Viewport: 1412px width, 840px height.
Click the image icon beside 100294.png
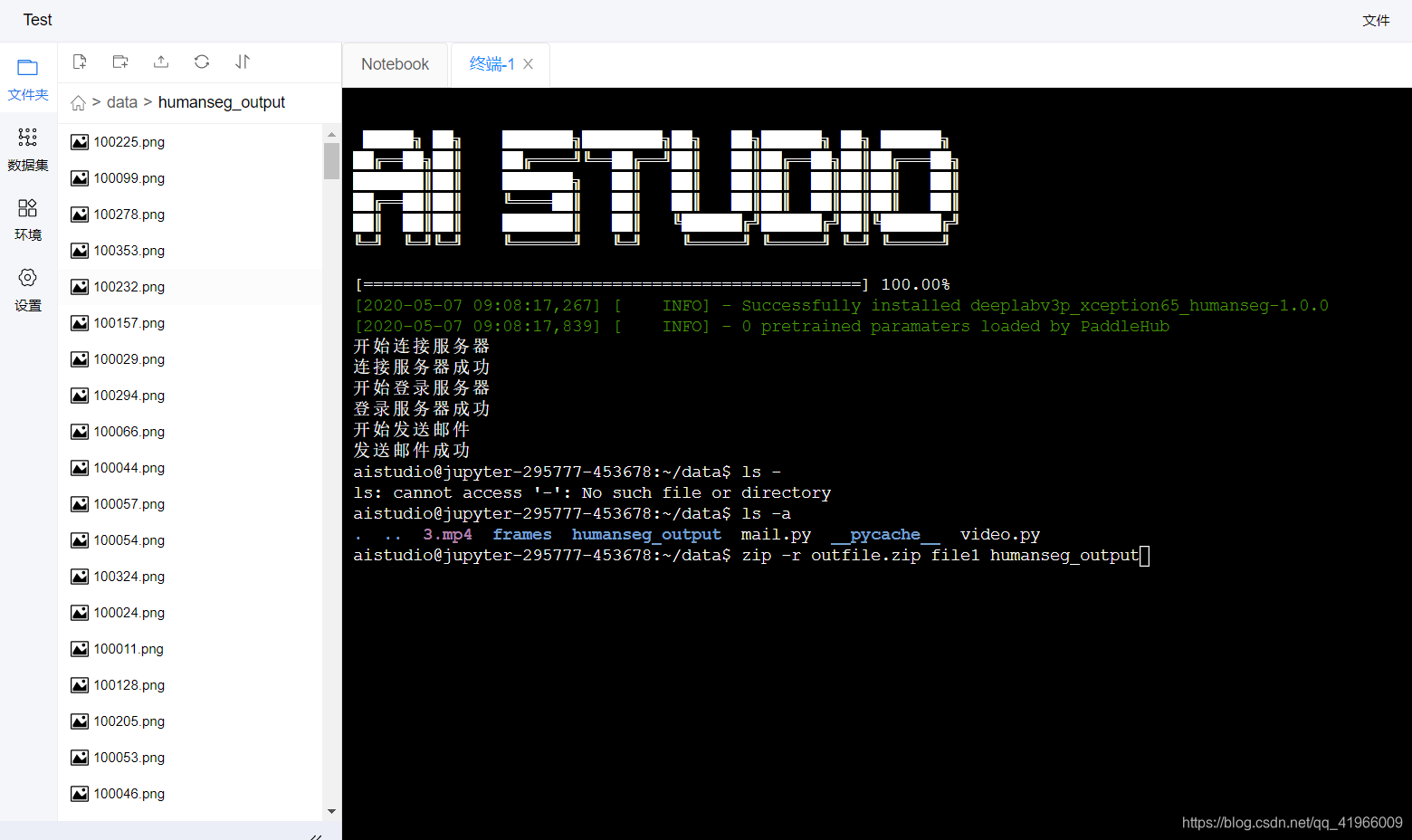click(80, 396)
